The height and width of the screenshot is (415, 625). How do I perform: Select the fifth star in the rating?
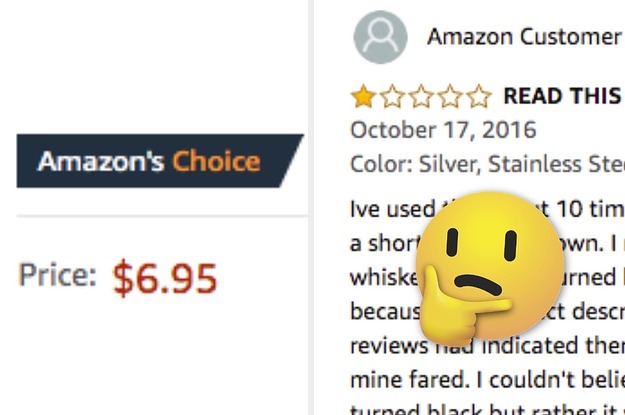(x=479, y=97)
